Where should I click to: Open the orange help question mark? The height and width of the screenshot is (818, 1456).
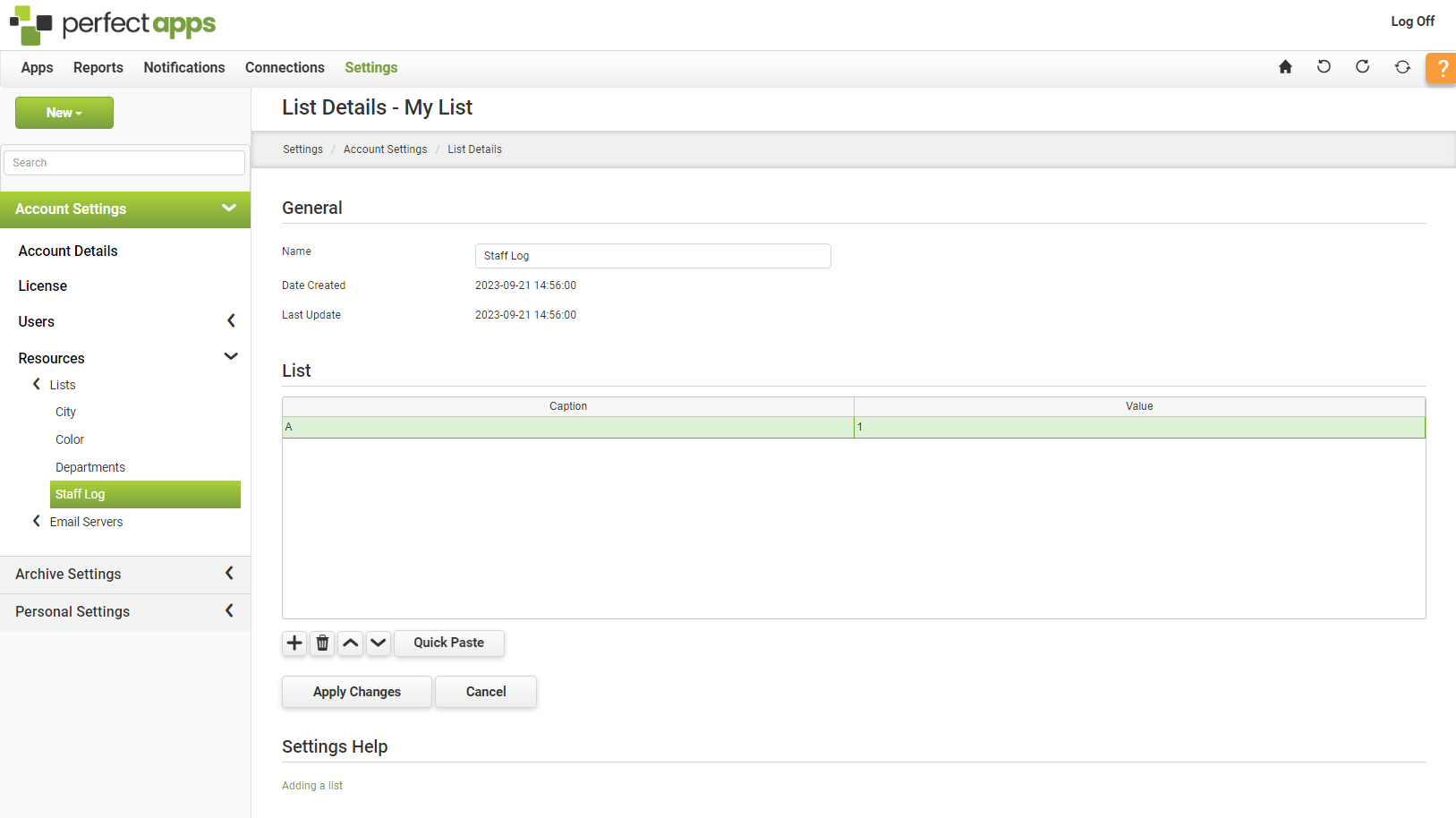pyautogui.click(x=1441, y=69)
